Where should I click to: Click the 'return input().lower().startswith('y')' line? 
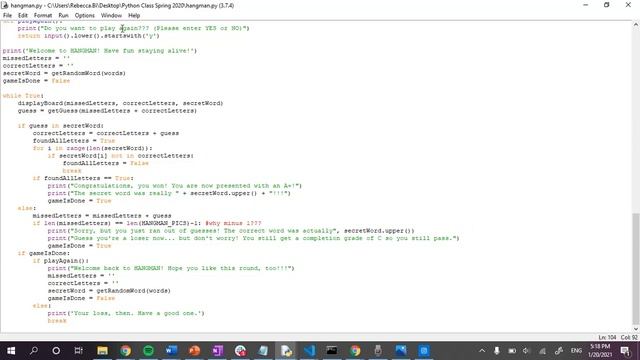coord(89,36)
